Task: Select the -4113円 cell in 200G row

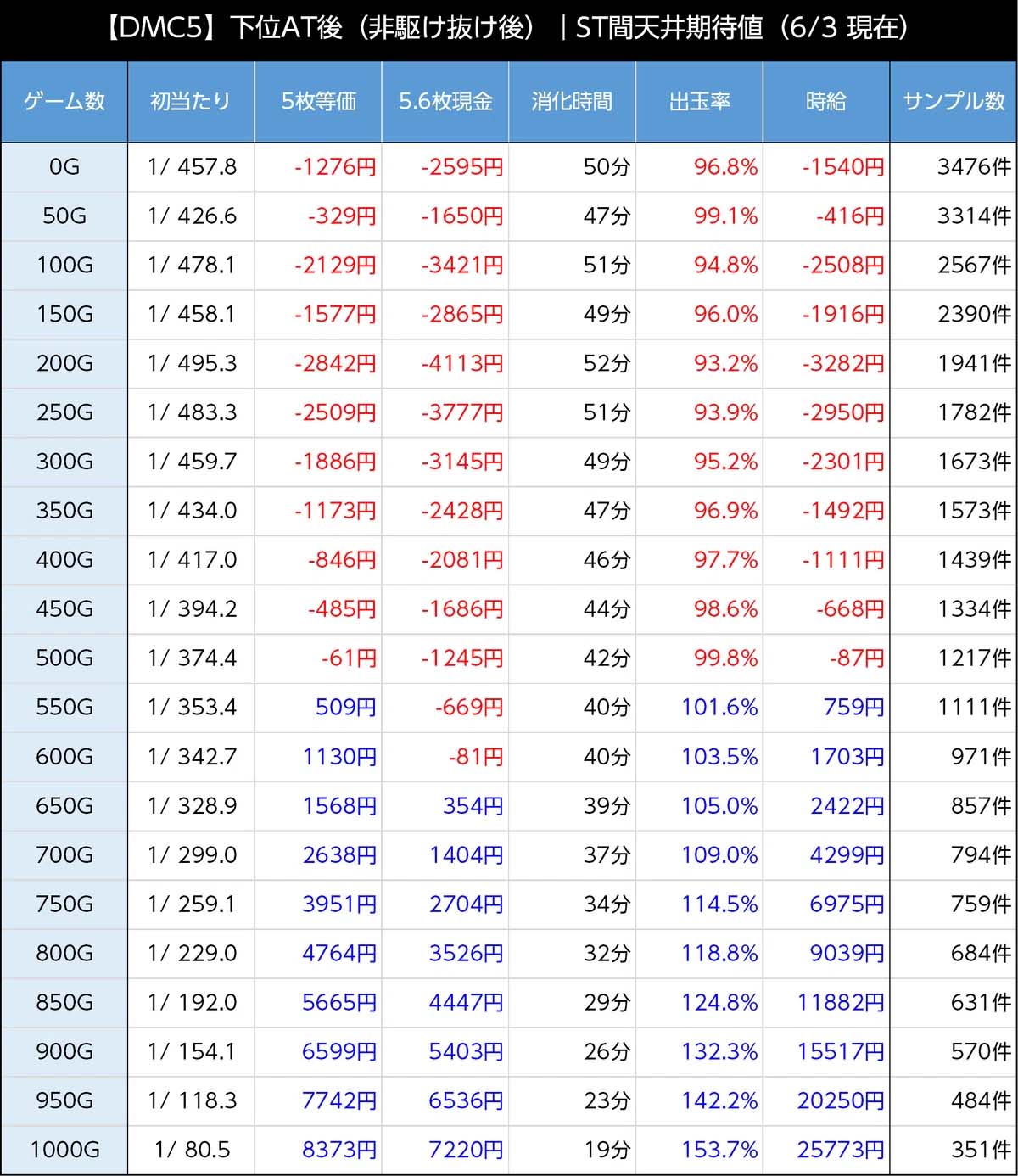Action: click(x=461, y=364)
